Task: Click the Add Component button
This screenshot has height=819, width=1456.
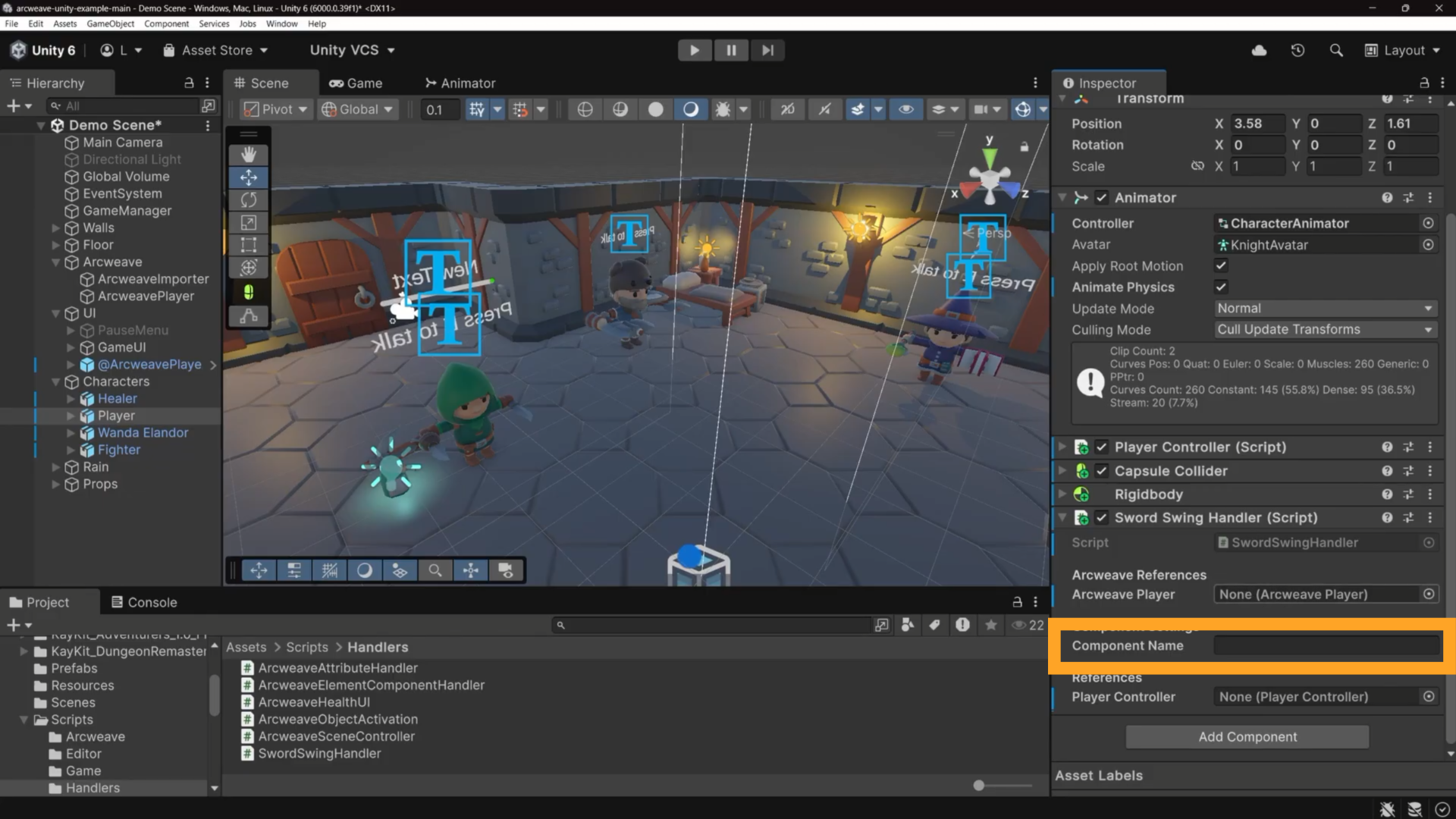Action: [x=1247, y=736]
